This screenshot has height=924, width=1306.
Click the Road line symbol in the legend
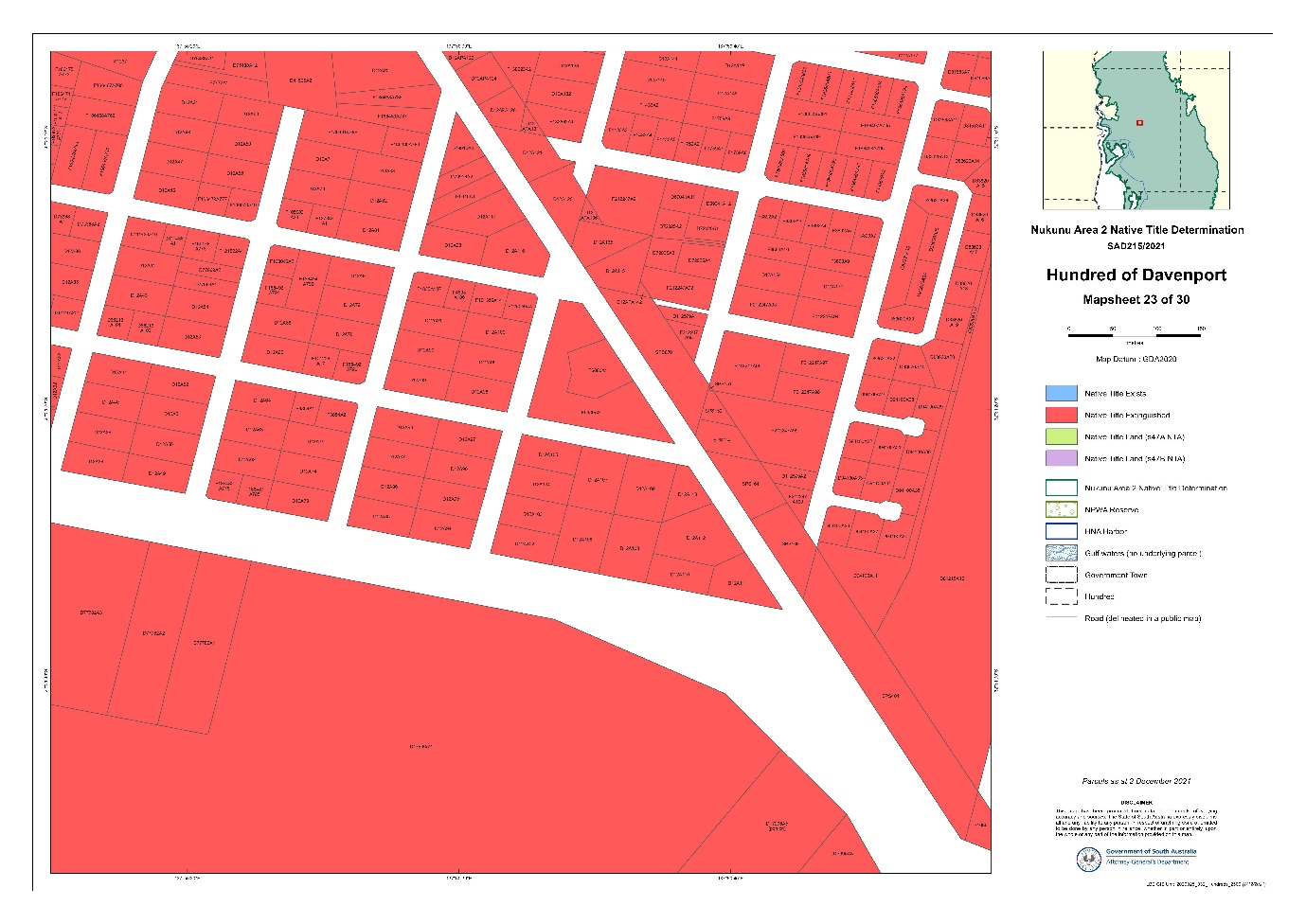1062,618
